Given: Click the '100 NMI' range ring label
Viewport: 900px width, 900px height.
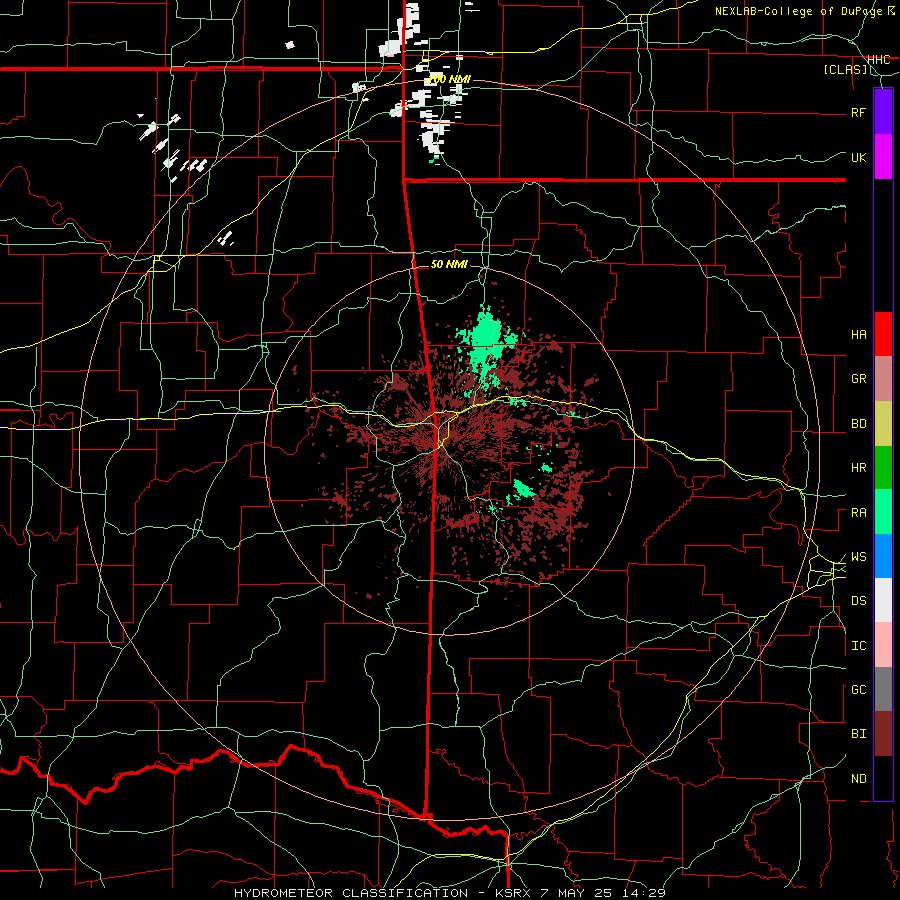Looking at the screenshot, I should 449,79.
